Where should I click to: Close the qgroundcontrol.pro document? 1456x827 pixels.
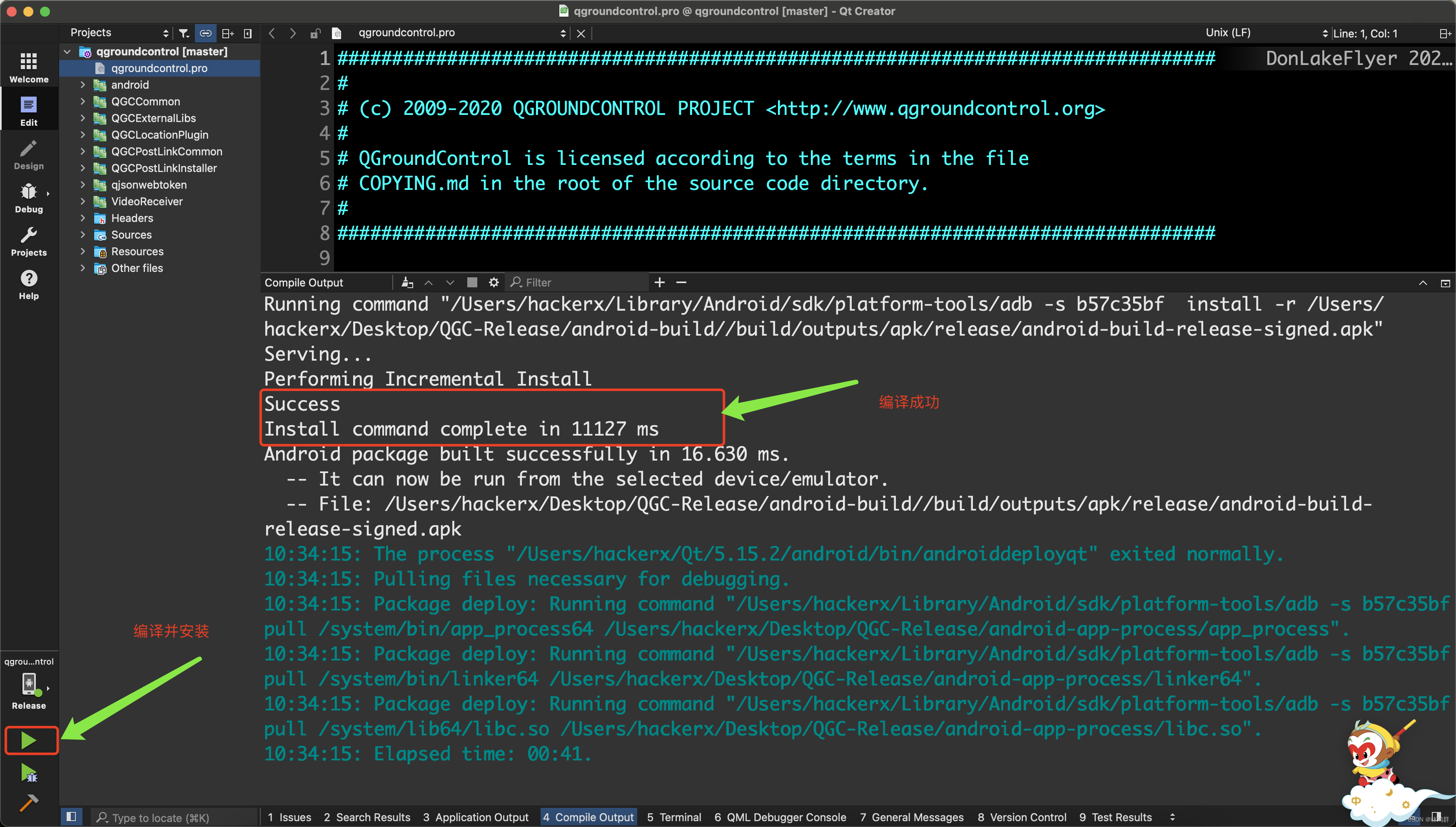[581, 33]
